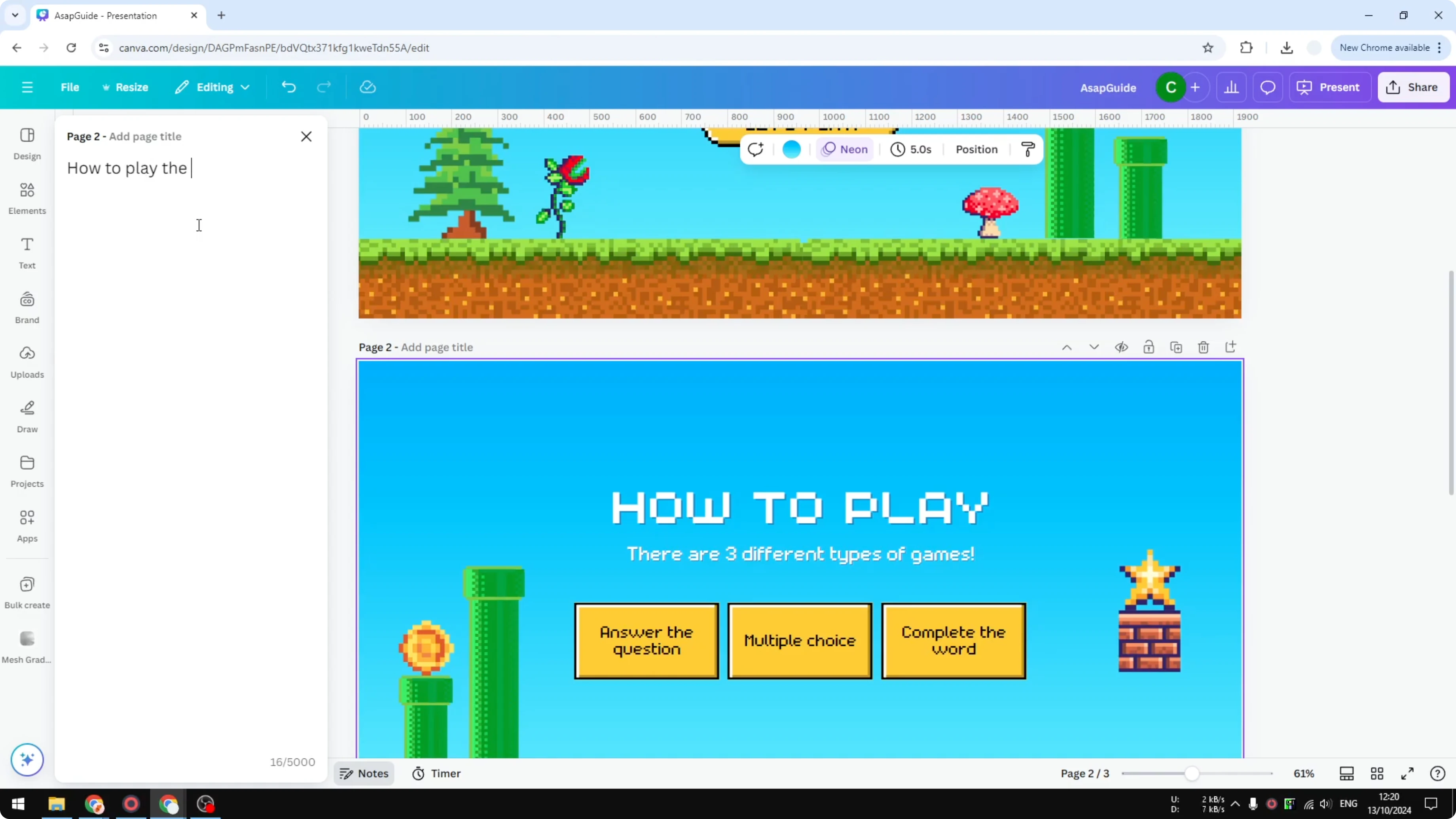Toggle the Notes panel
This screenshot has width=1456, height=819.
(x=364, y=773)
